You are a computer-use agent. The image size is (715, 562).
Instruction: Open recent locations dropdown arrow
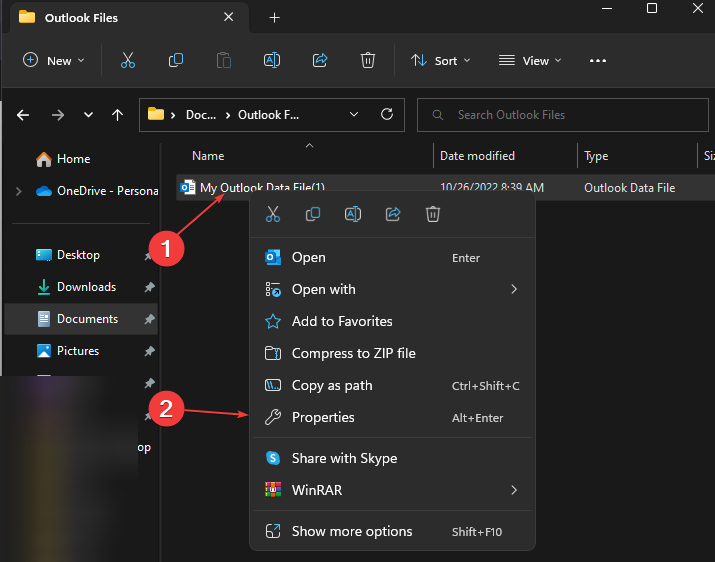[88, 115]
